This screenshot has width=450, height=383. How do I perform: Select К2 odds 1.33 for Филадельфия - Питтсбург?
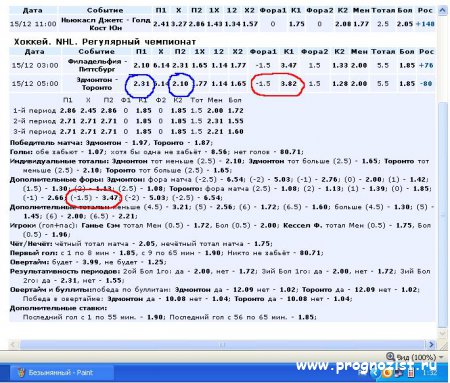(x=340, y=65)
